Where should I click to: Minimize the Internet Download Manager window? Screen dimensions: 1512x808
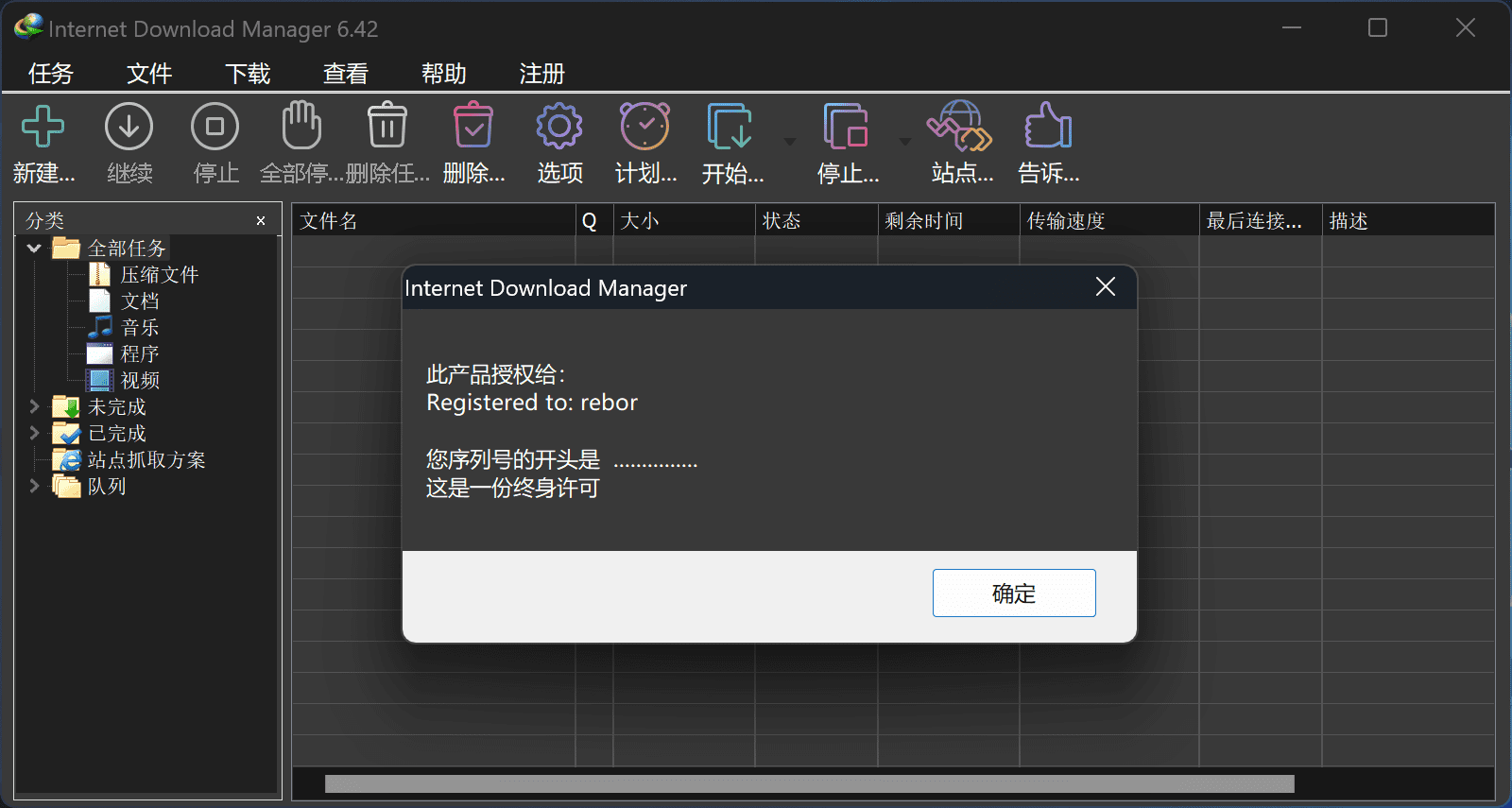1292,28
